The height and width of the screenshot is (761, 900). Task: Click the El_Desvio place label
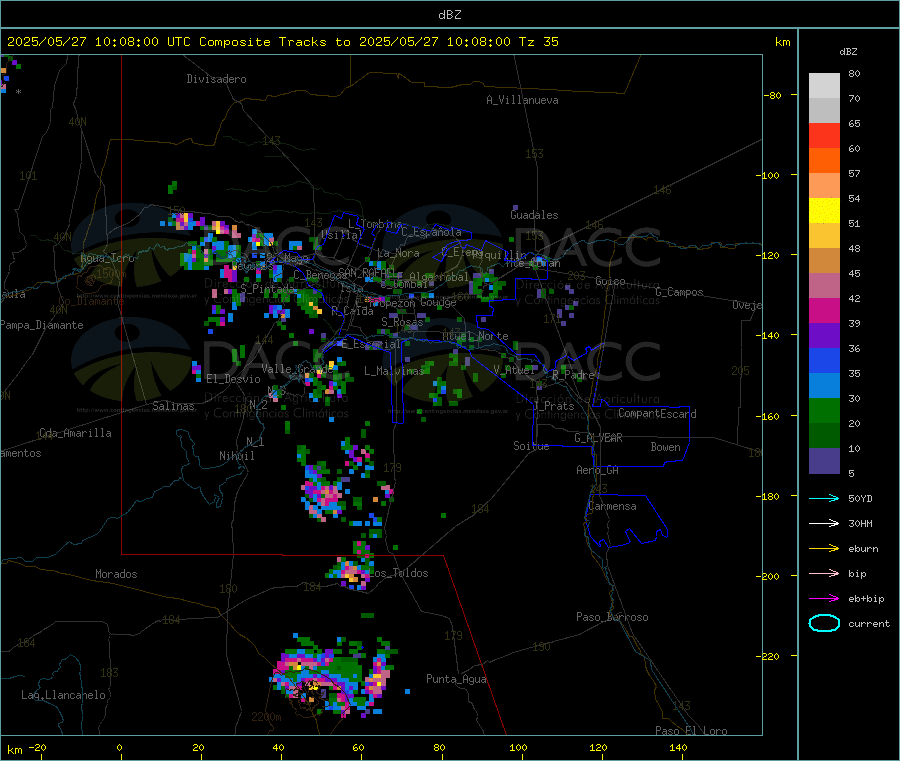(x=234, y=379)
